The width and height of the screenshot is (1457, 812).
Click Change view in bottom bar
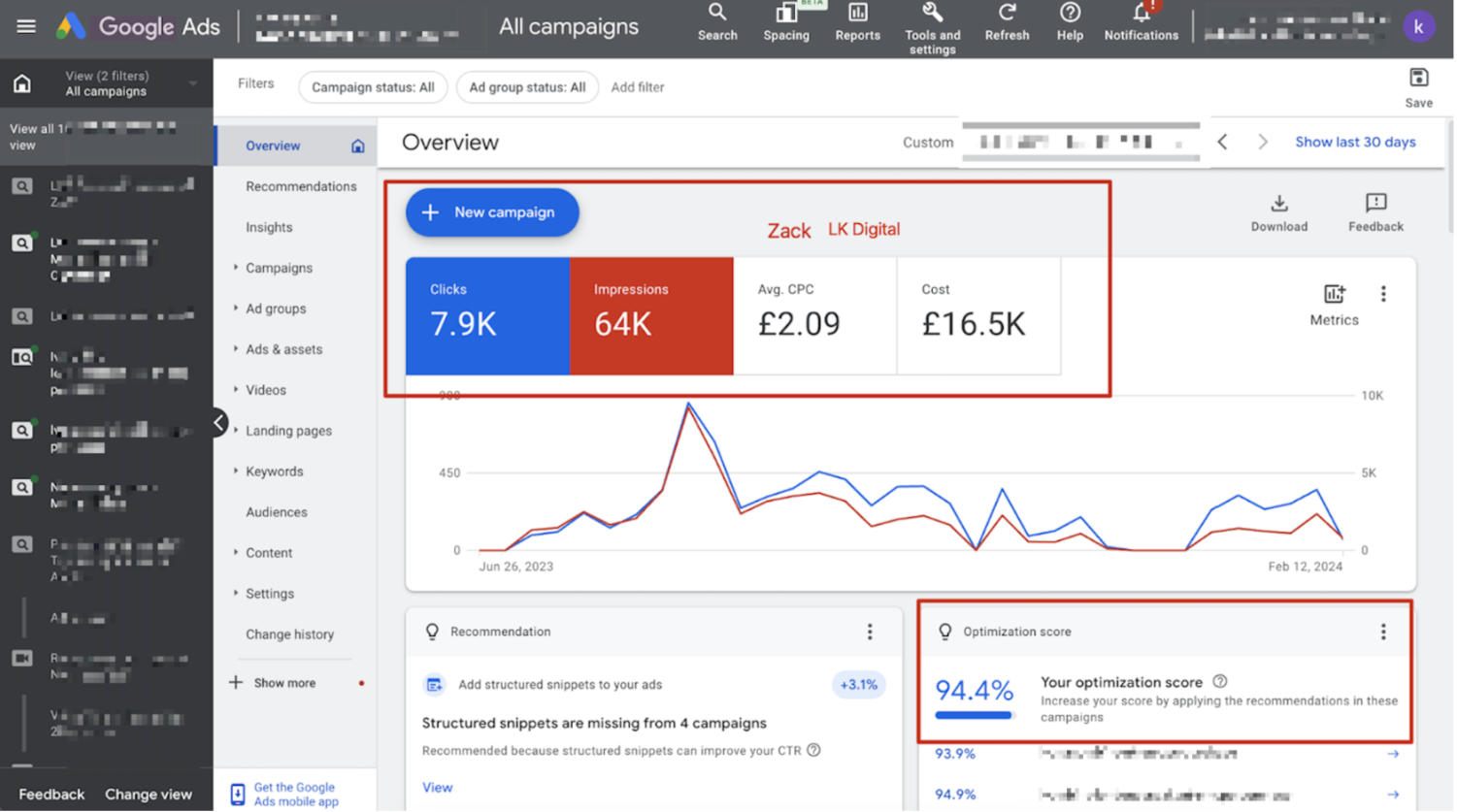tap(149, 795)
